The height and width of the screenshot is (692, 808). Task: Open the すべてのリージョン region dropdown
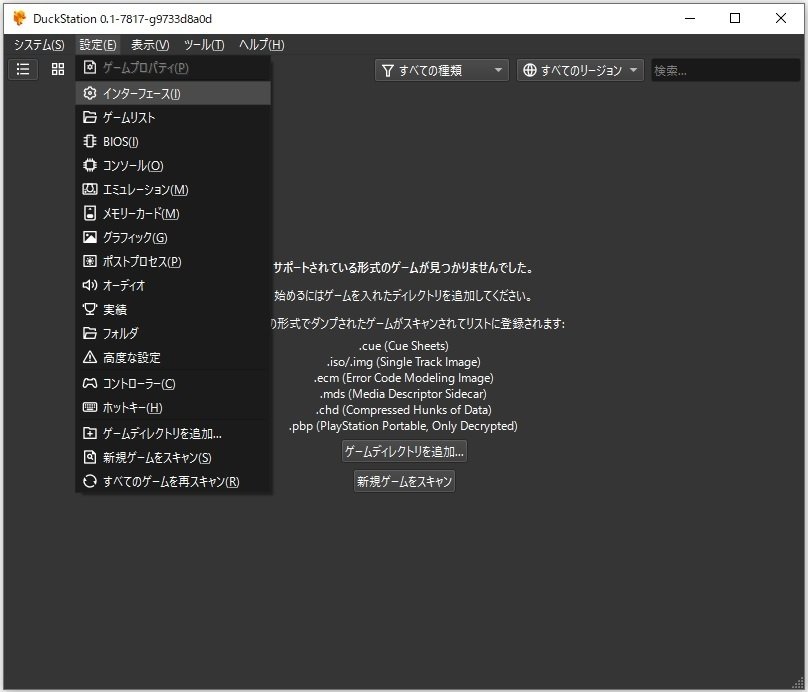point(580,70)
